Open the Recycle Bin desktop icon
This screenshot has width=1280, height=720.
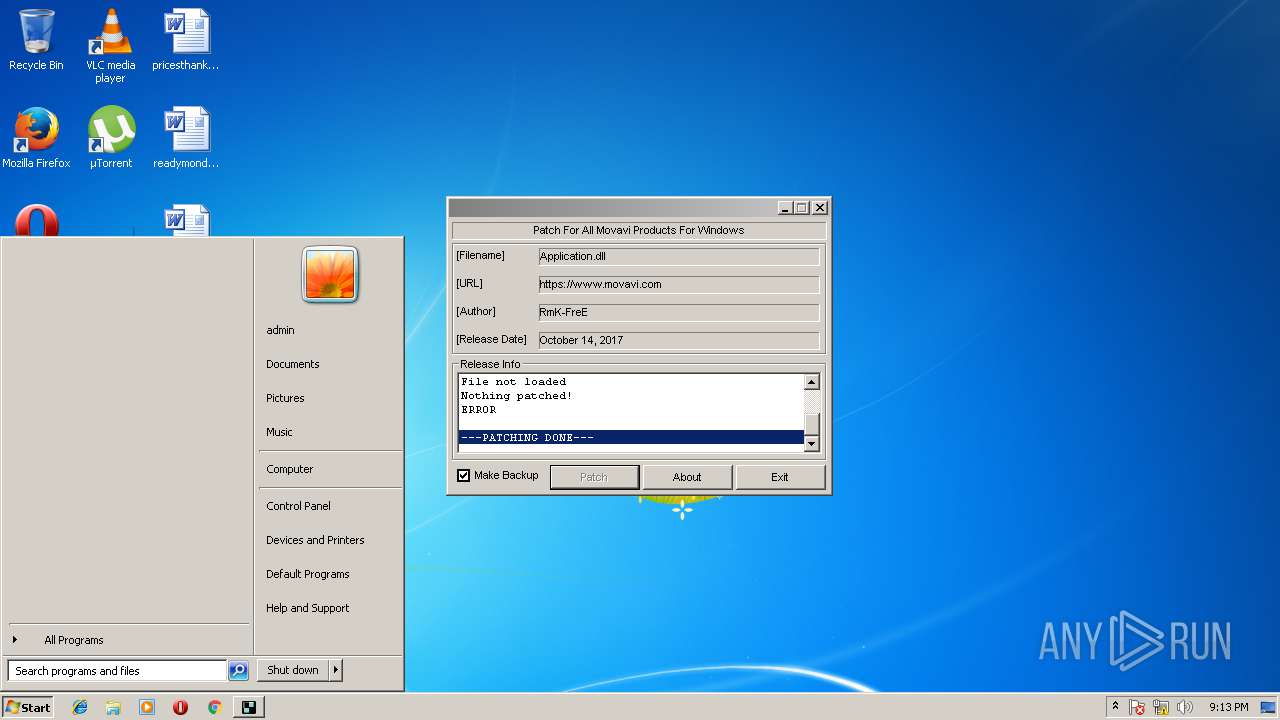pos(36,40)
